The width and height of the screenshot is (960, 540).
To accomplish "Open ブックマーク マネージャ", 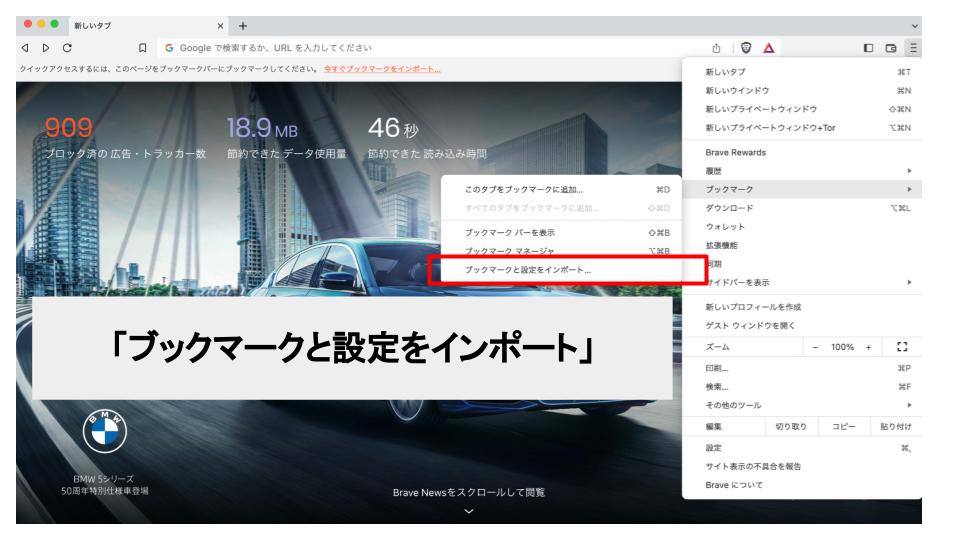I will (561, 250).
